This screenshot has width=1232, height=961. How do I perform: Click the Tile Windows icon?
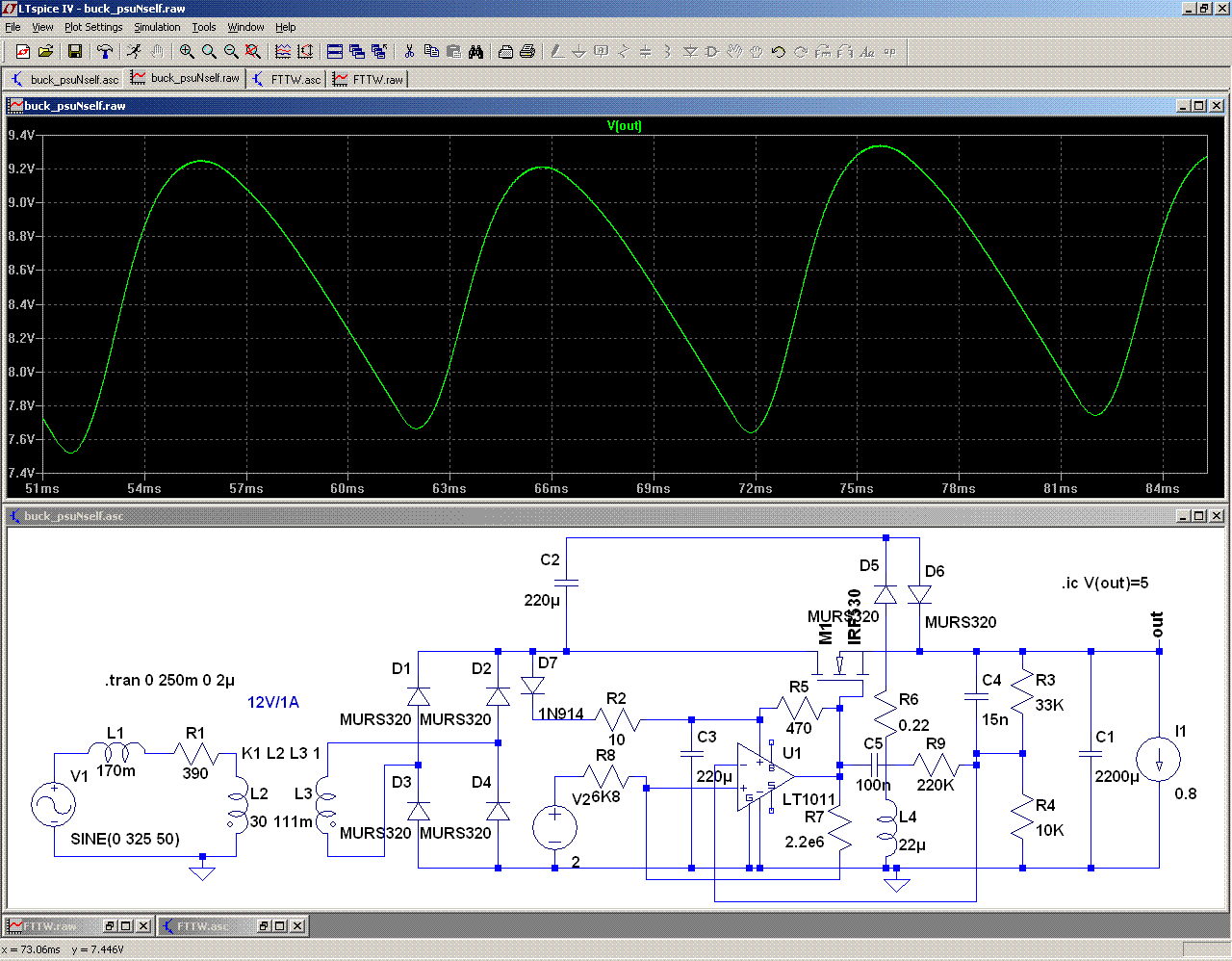click(x=335, y=52)
